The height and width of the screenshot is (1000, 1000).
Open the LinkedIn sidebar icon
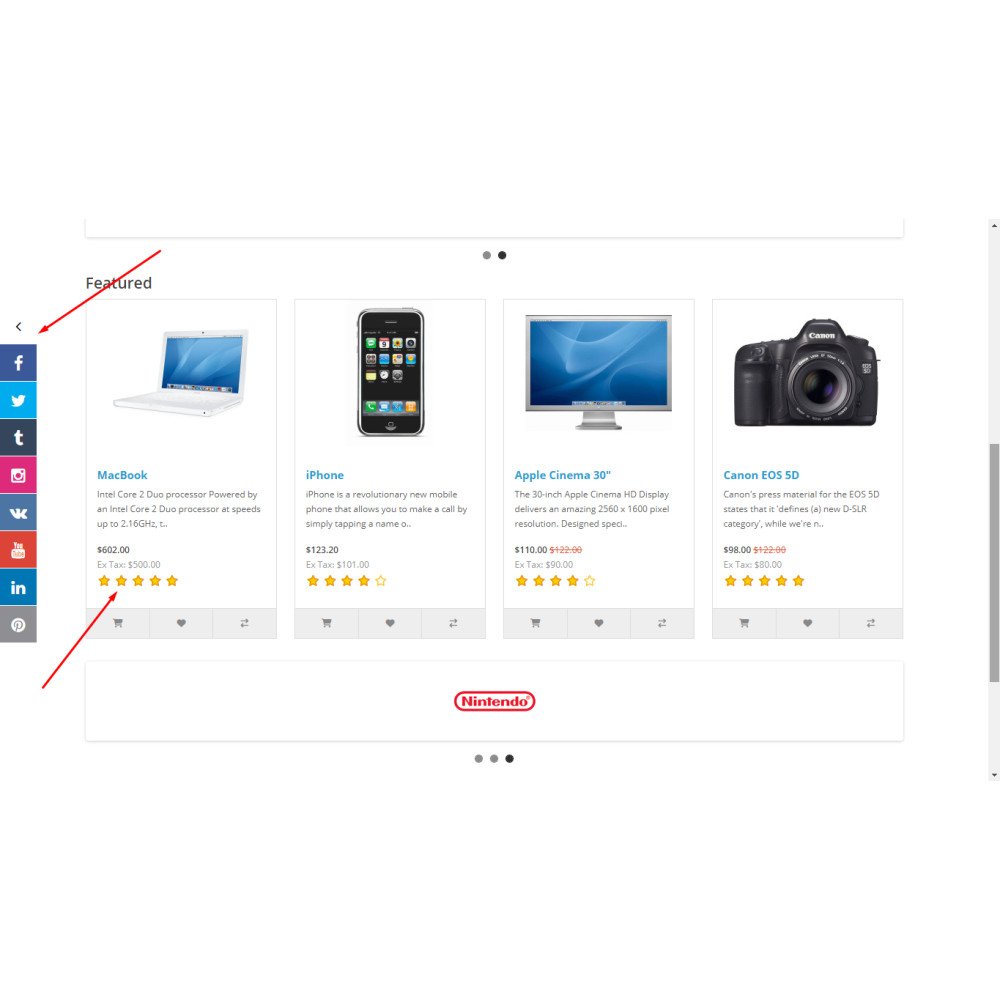point(18,587)
